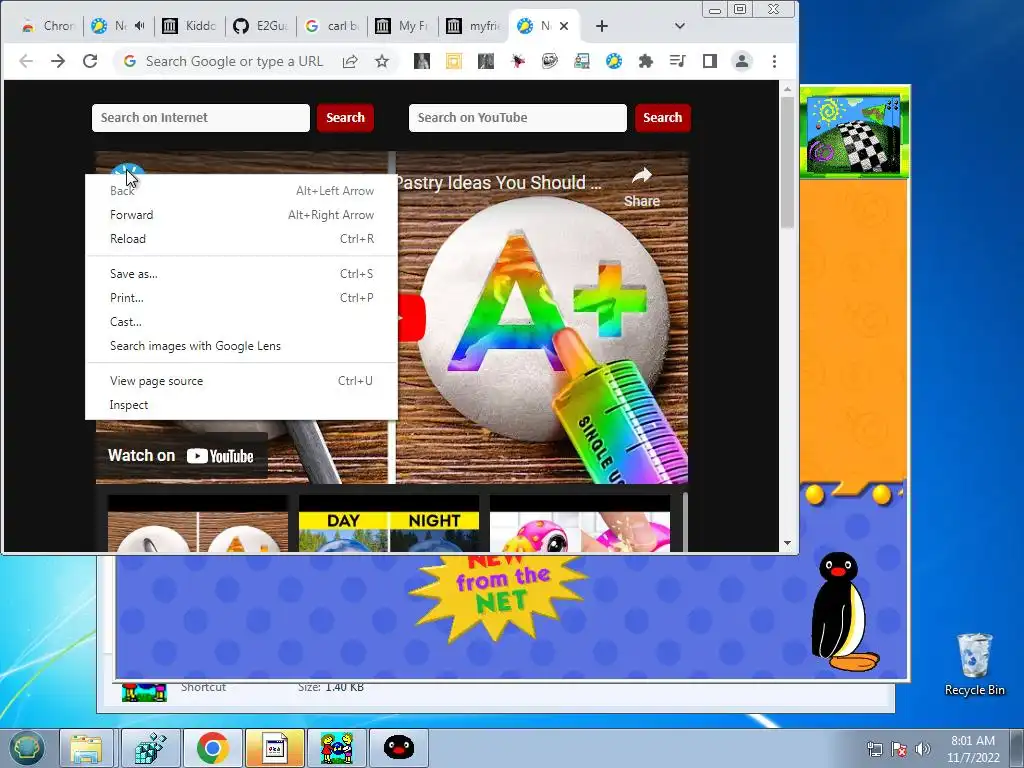
Task: Click the document window taskbar icon
Action: [x=275, y=748]
